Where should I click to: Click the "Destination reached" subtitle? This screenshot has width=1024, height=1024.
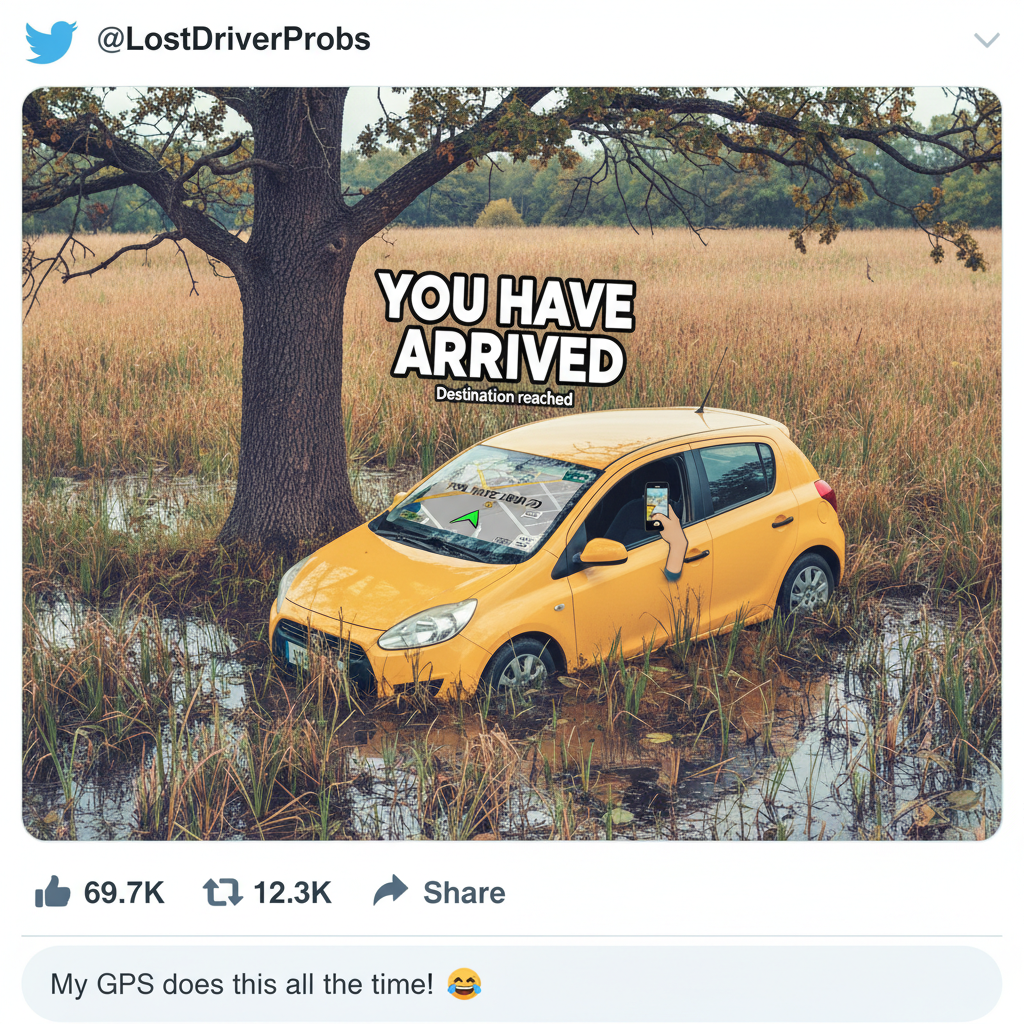[504, 396]
